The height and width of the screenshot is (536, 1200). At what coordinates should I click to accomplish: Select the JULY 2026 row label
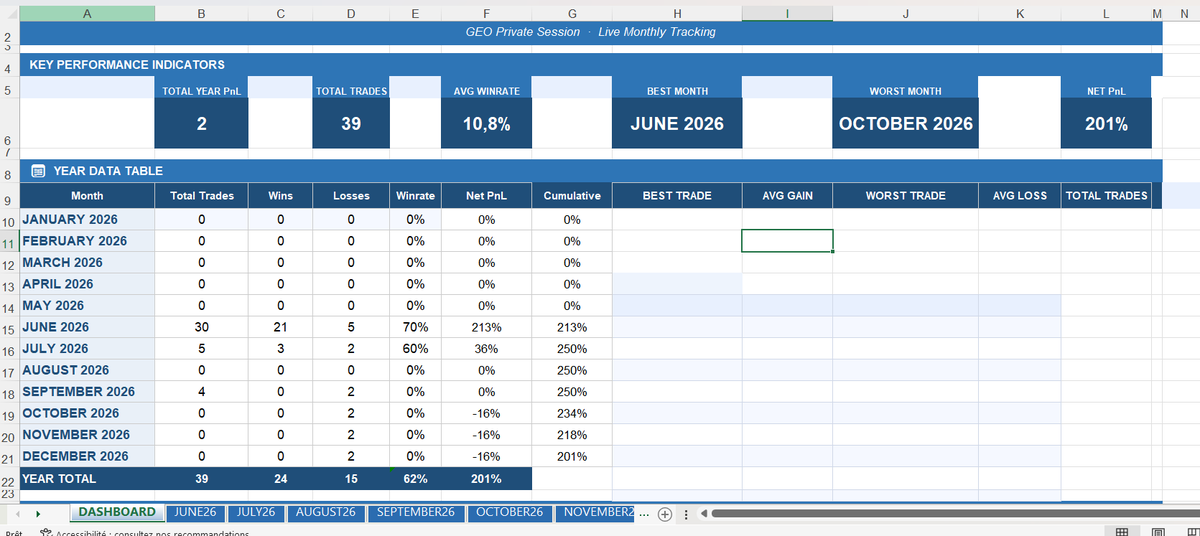87,349
